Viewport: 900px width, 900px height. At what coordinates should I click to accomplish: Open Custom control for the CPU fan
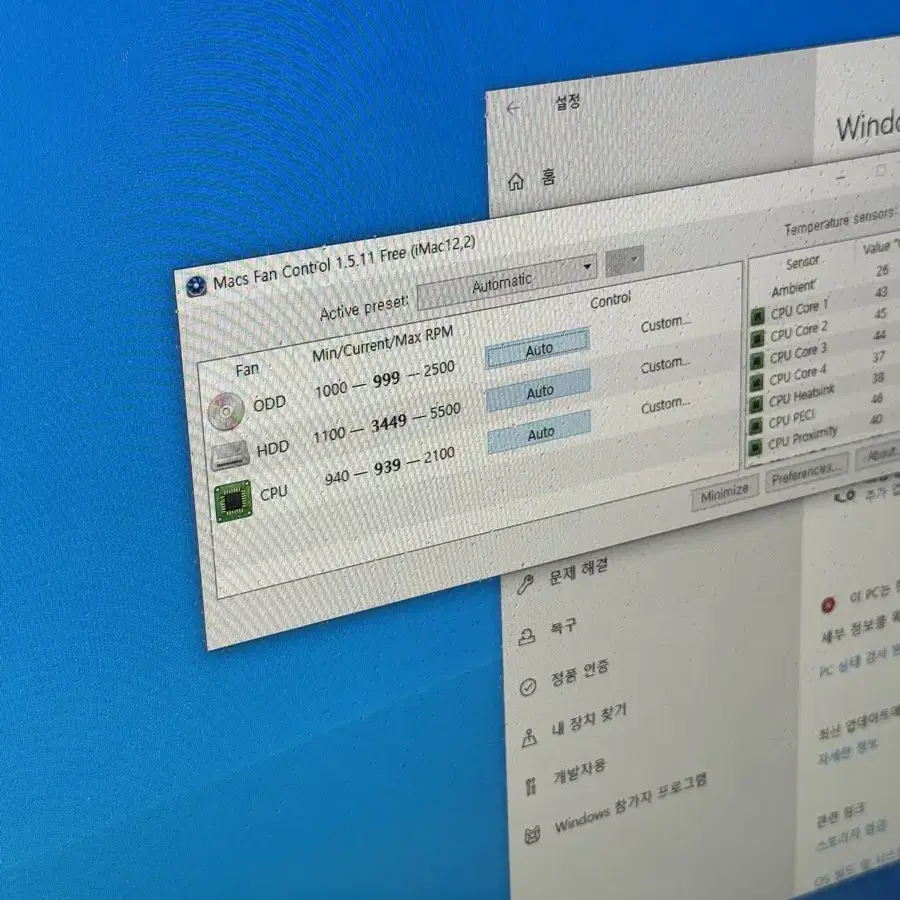coord(665,405)
